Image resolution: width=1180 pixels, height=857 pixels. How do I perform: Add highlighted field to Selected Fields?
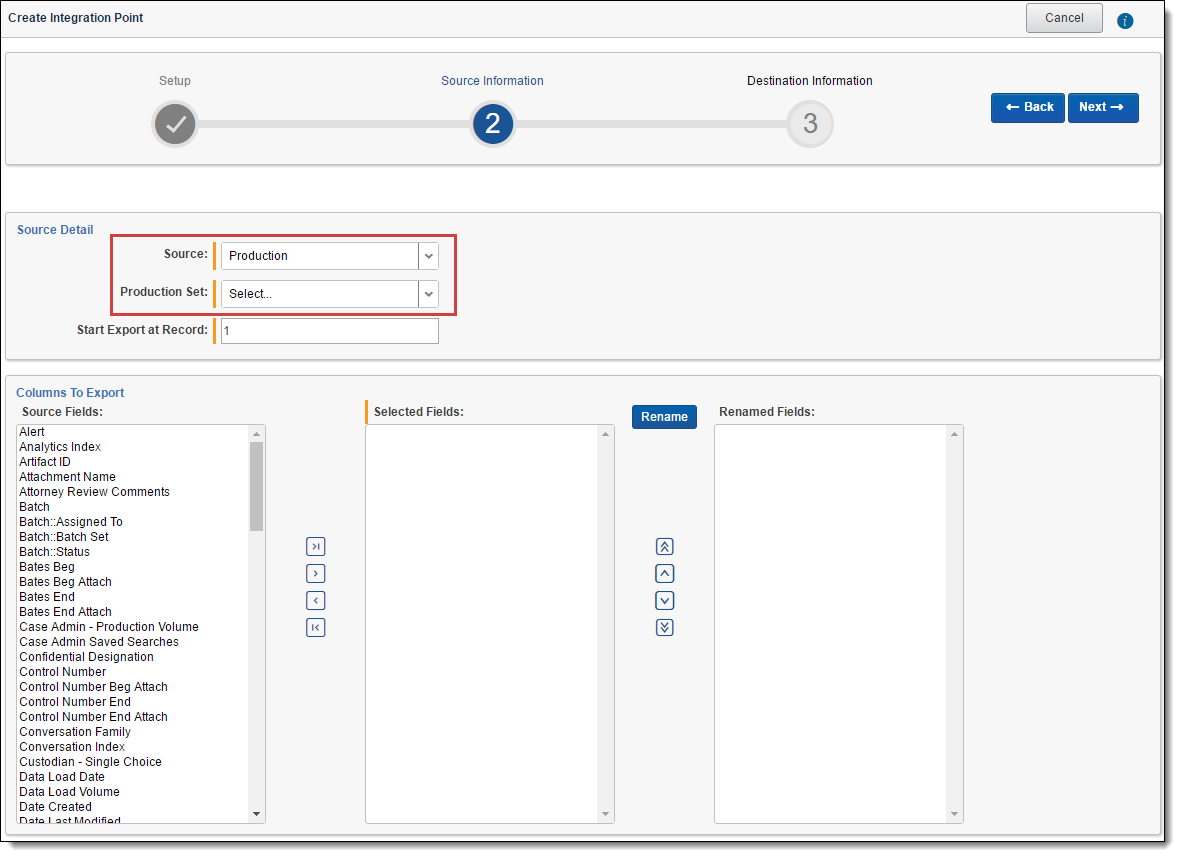coord(316,574)
